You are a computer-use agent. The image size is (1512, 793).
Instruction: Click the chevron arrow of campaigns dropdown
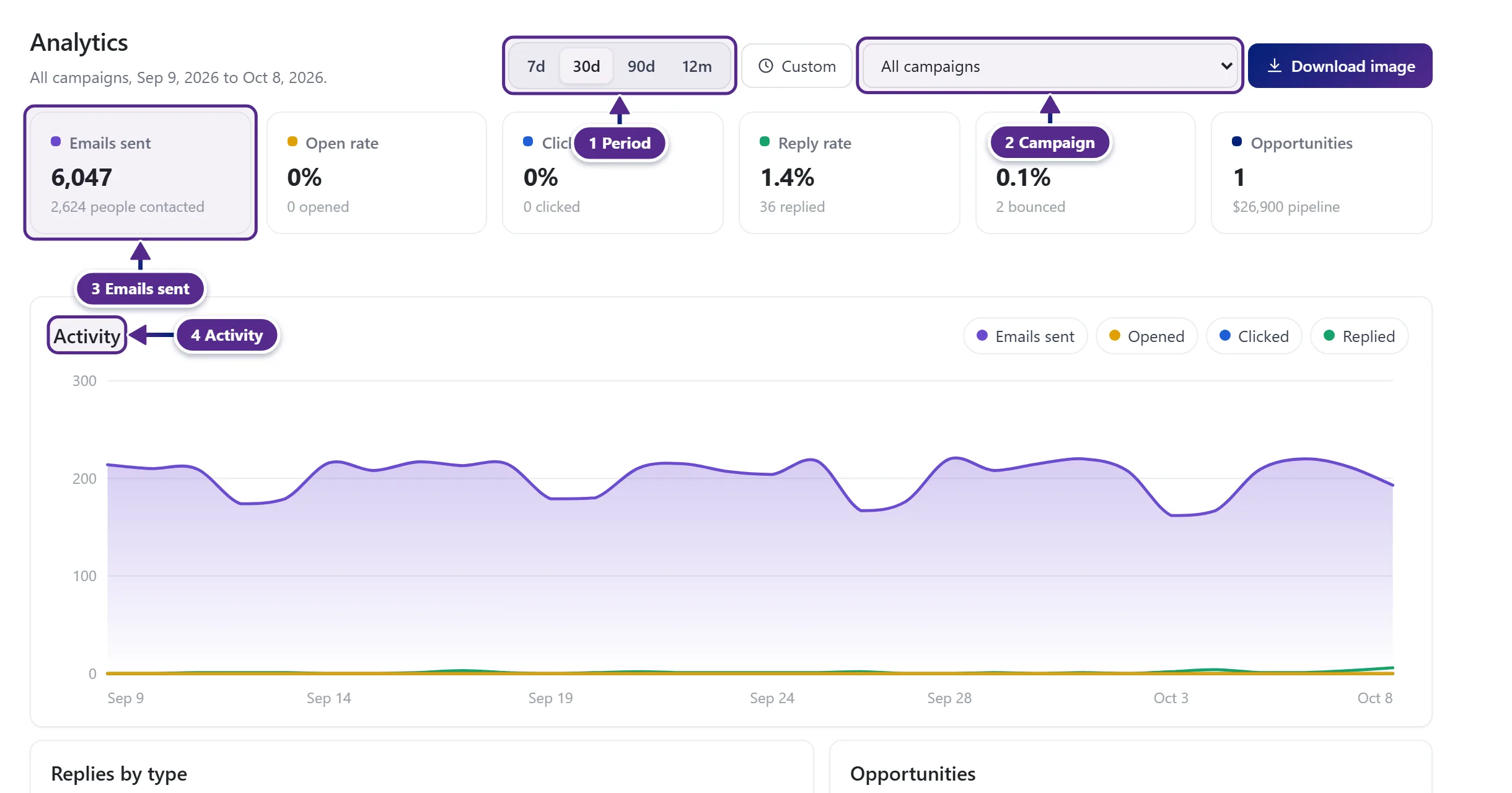[x=1226, y=66]
